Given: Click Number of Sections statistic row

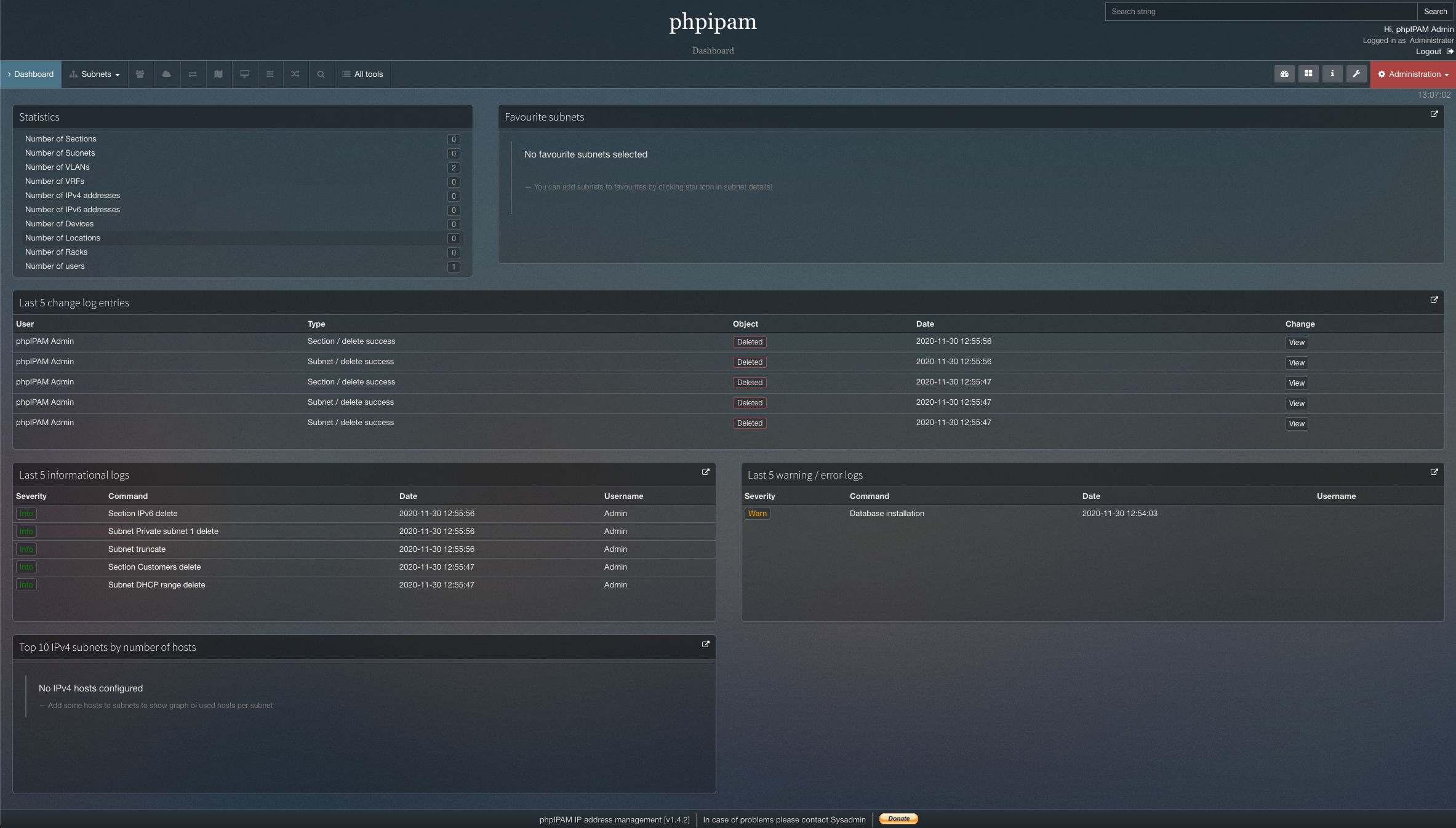Looking at the screenshot, I should pyautogui.click(x=242, y=139).
